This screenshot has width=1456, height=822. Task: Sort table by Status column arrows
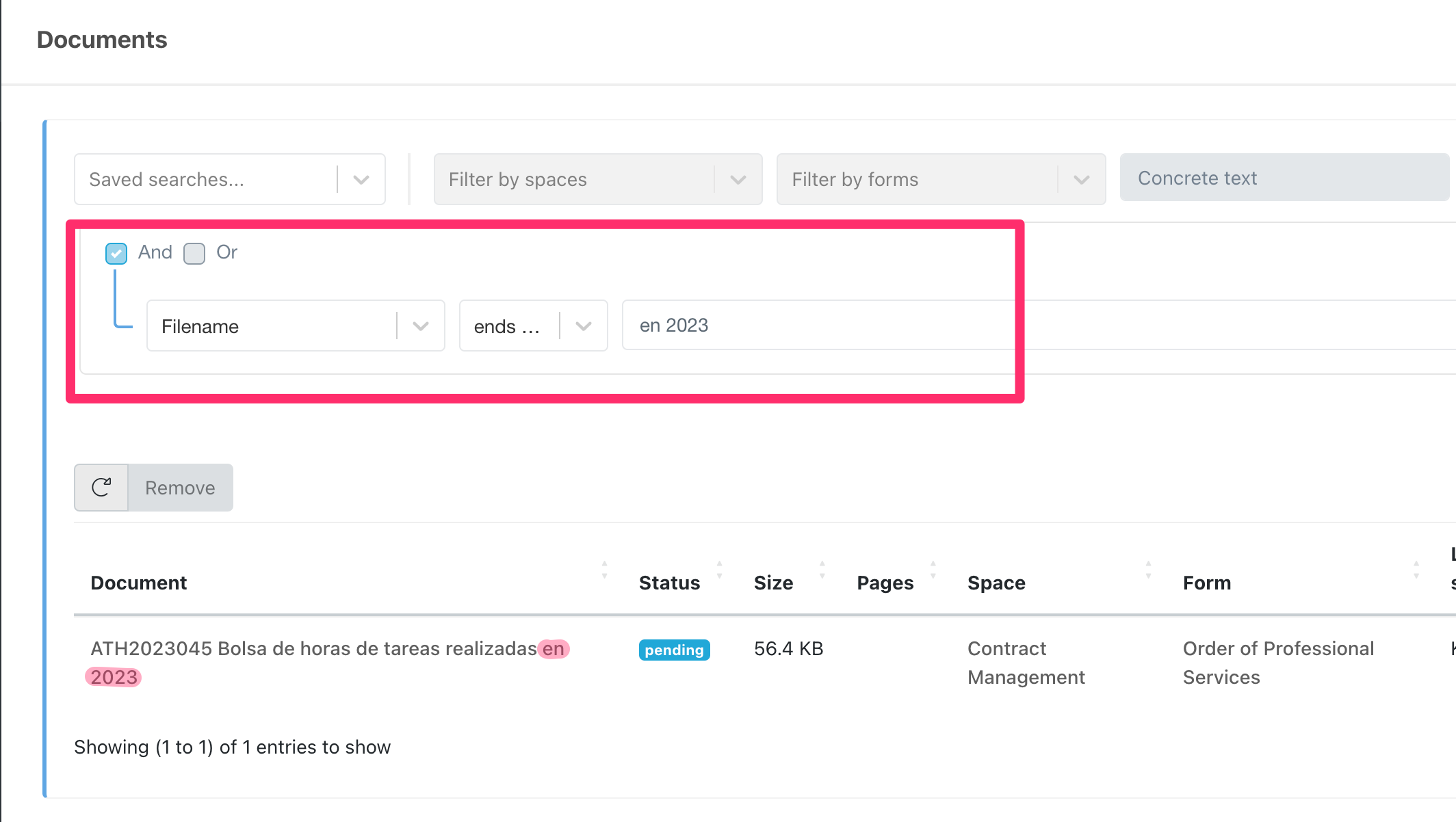pos(719,570)
